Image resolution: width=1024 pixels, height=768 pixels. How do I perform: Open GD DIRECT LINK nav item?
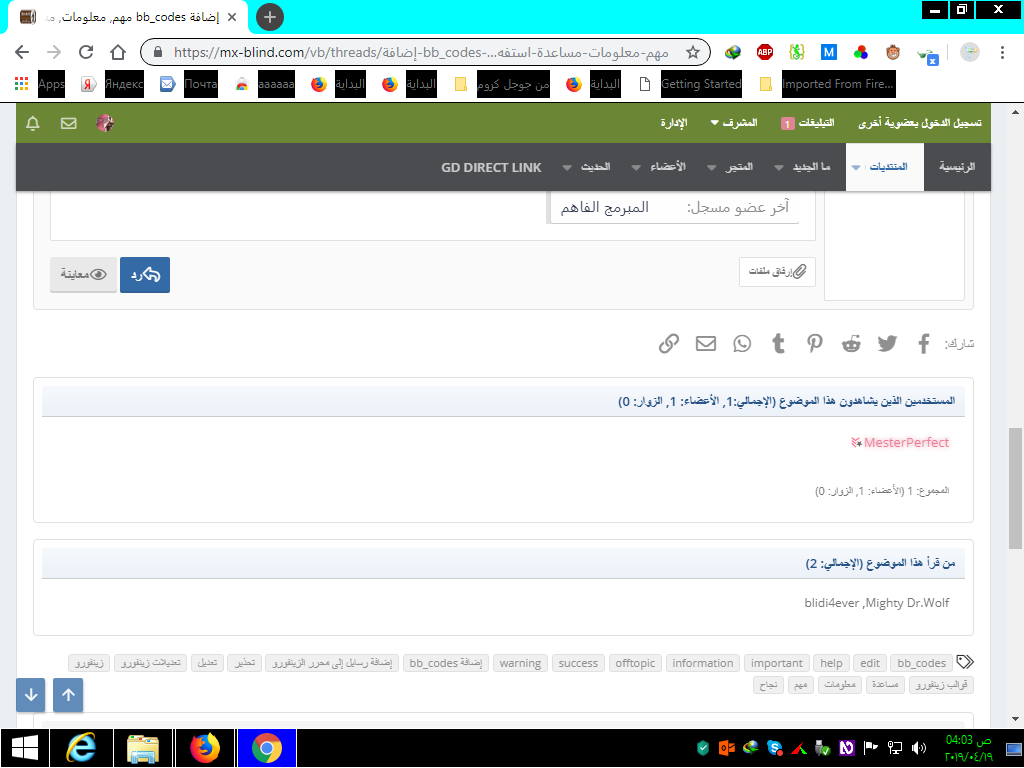click(491, 167)
